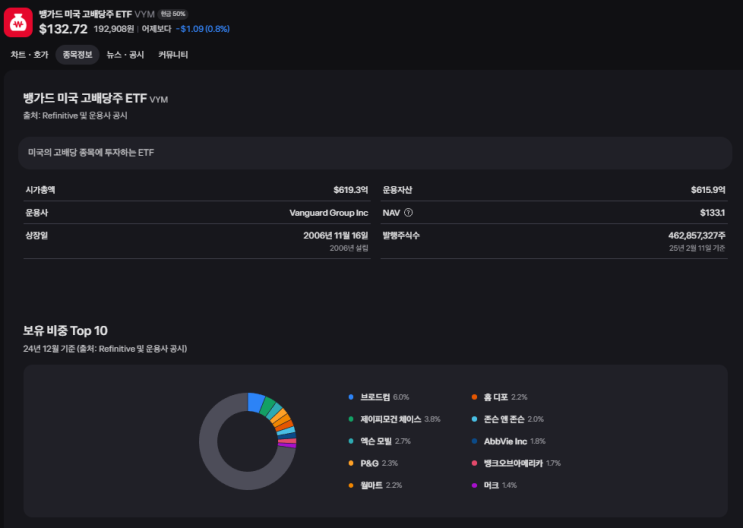The width and height of the screenshot is (743, 528).
Task: Click the 192,908원 converted price
Action: (114, 29)
